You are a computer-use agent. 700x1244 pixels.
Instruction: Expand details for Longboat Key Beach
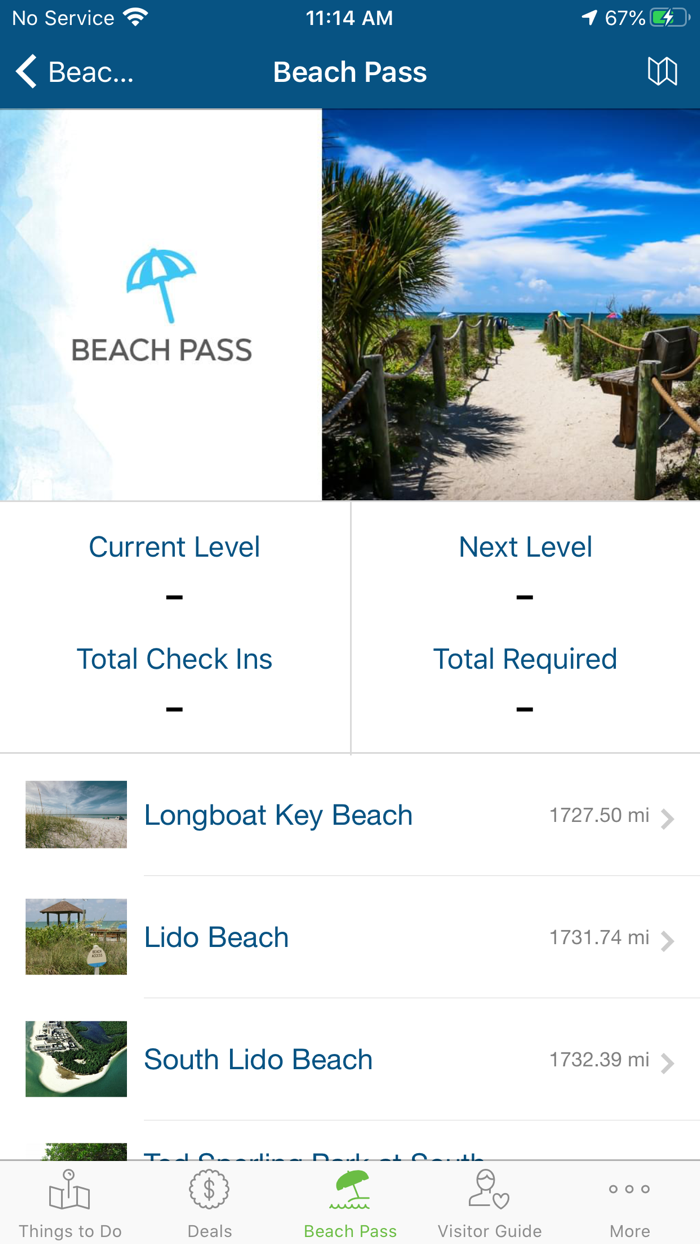(x=667, y=817)
